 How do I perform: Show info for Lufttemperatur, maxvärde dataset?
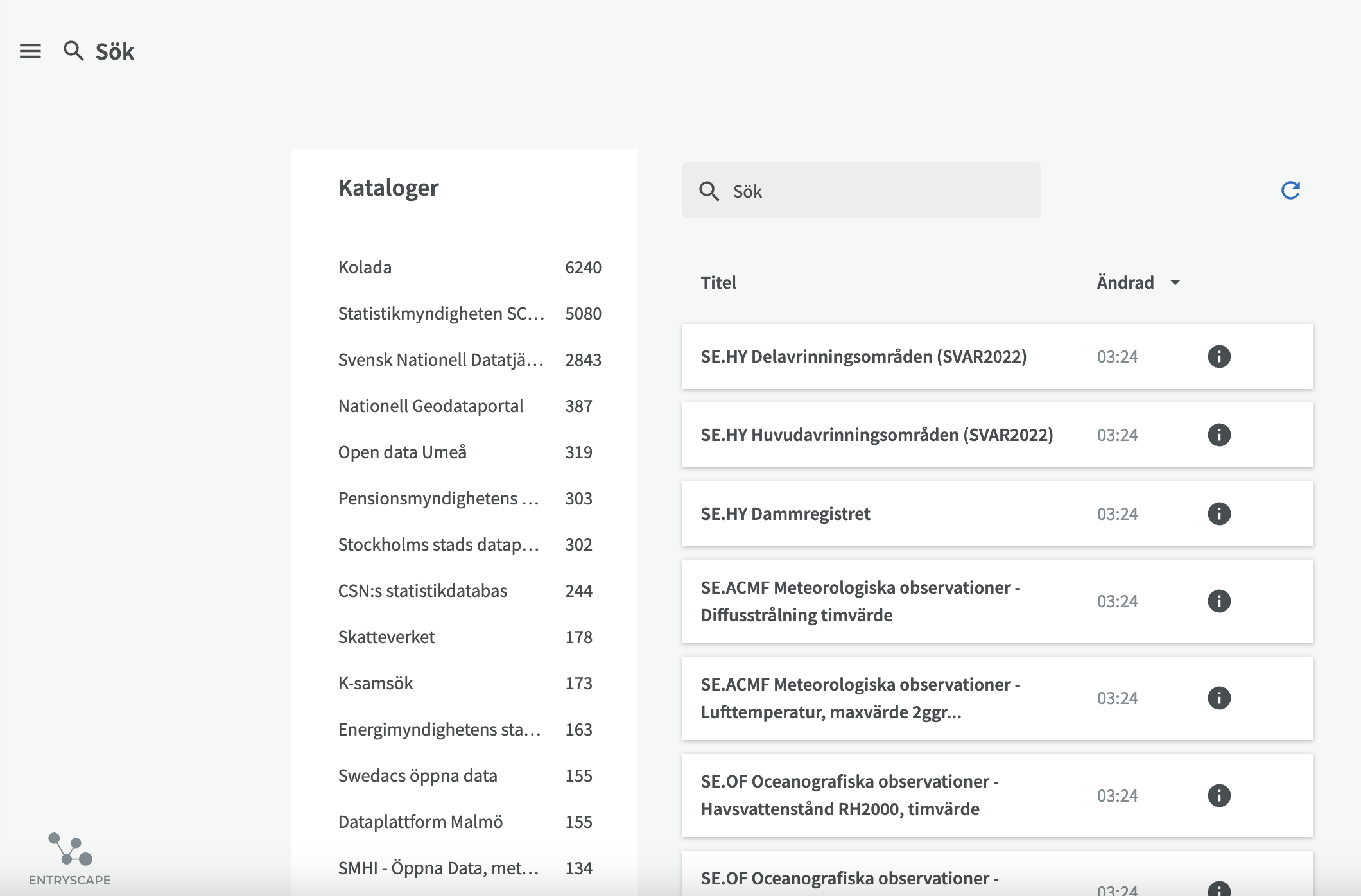click(1219, 698)
